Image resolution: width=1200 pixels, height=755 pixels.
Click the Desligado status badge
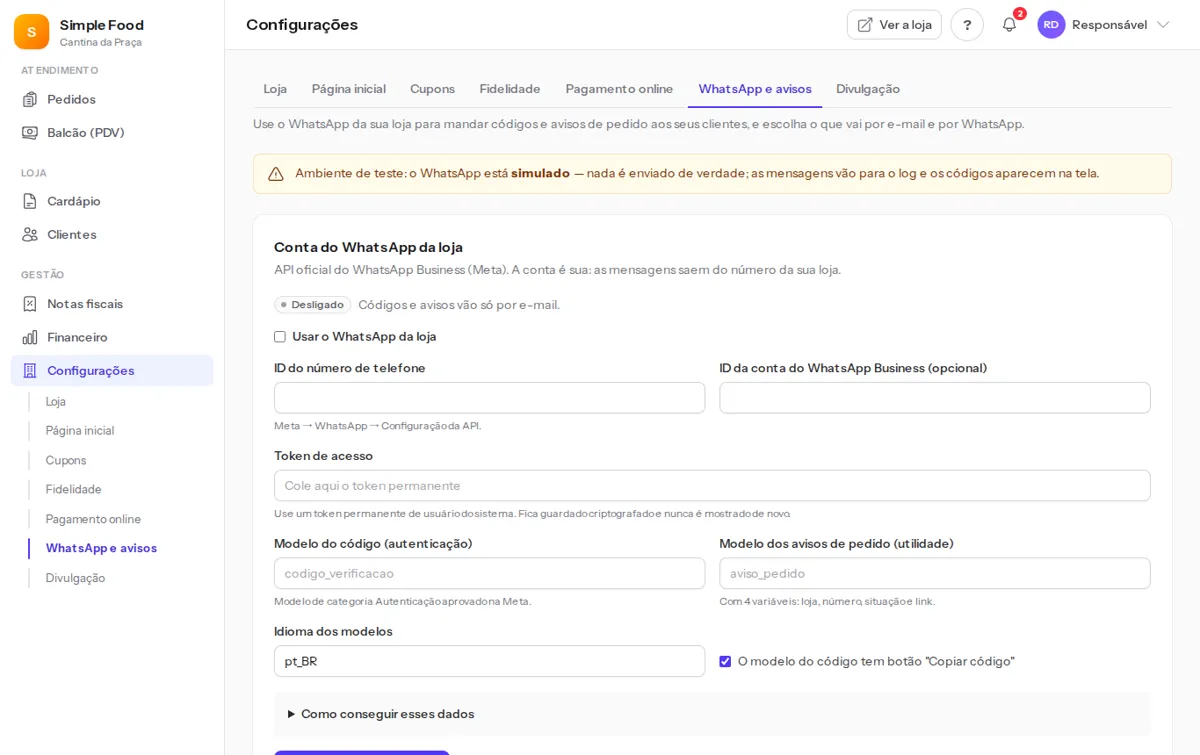[313, 305]
